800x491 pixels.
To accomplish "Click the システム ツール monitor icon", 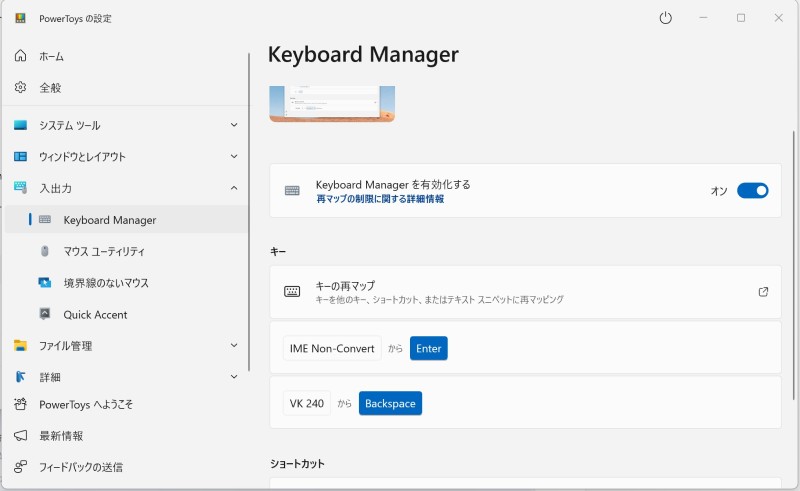I will (20, 125).
